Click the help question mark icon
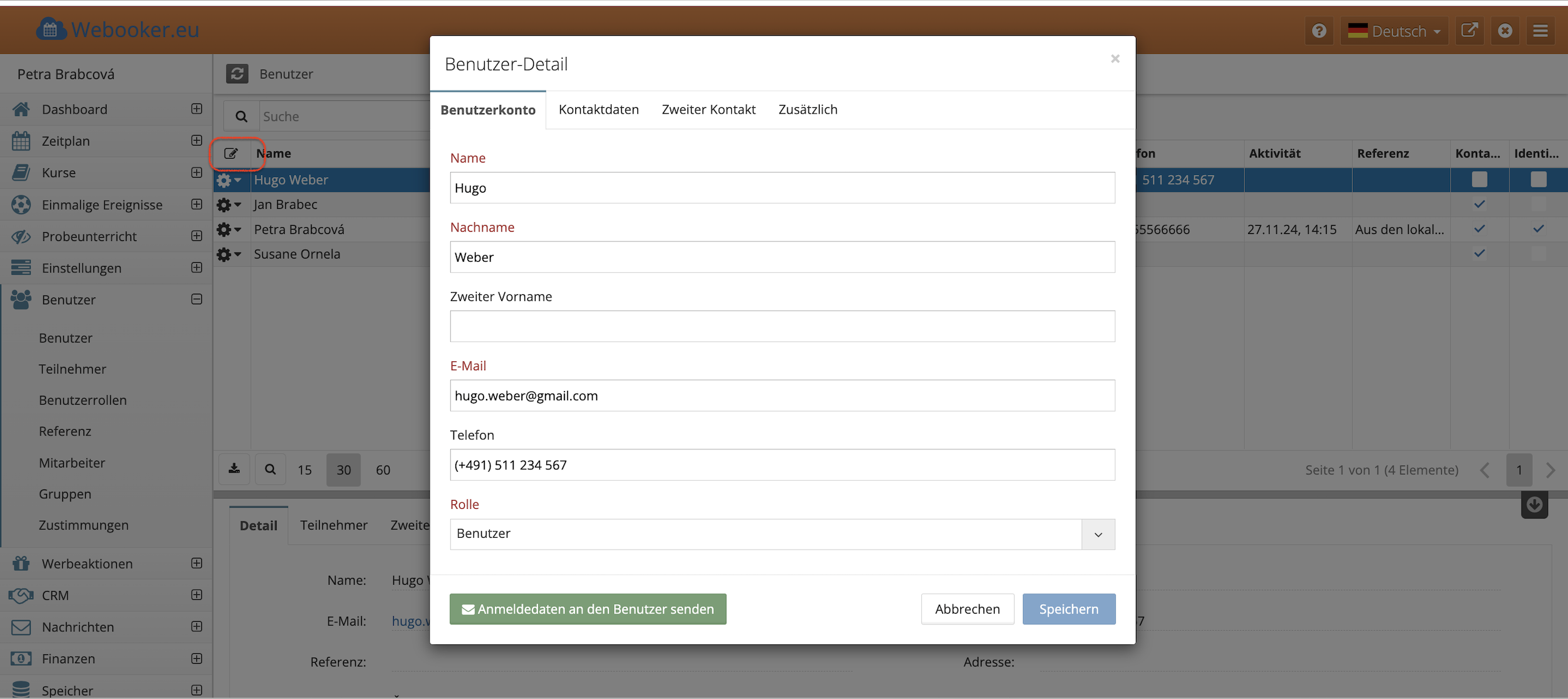The height and width of the screenshot is (699, 1568). click(x=1319, y=31)
